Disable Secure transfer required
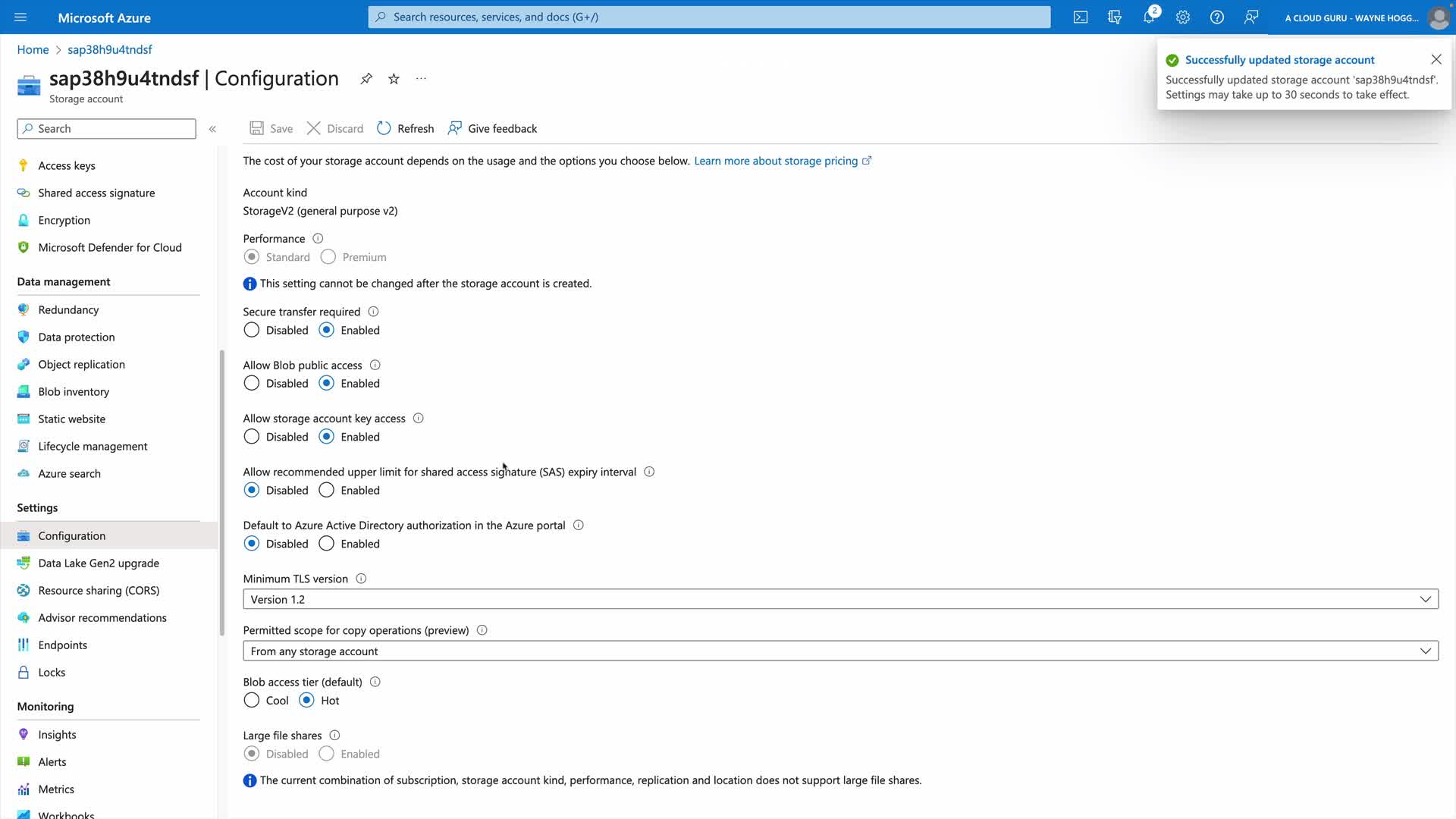 [x=252, y=330]
